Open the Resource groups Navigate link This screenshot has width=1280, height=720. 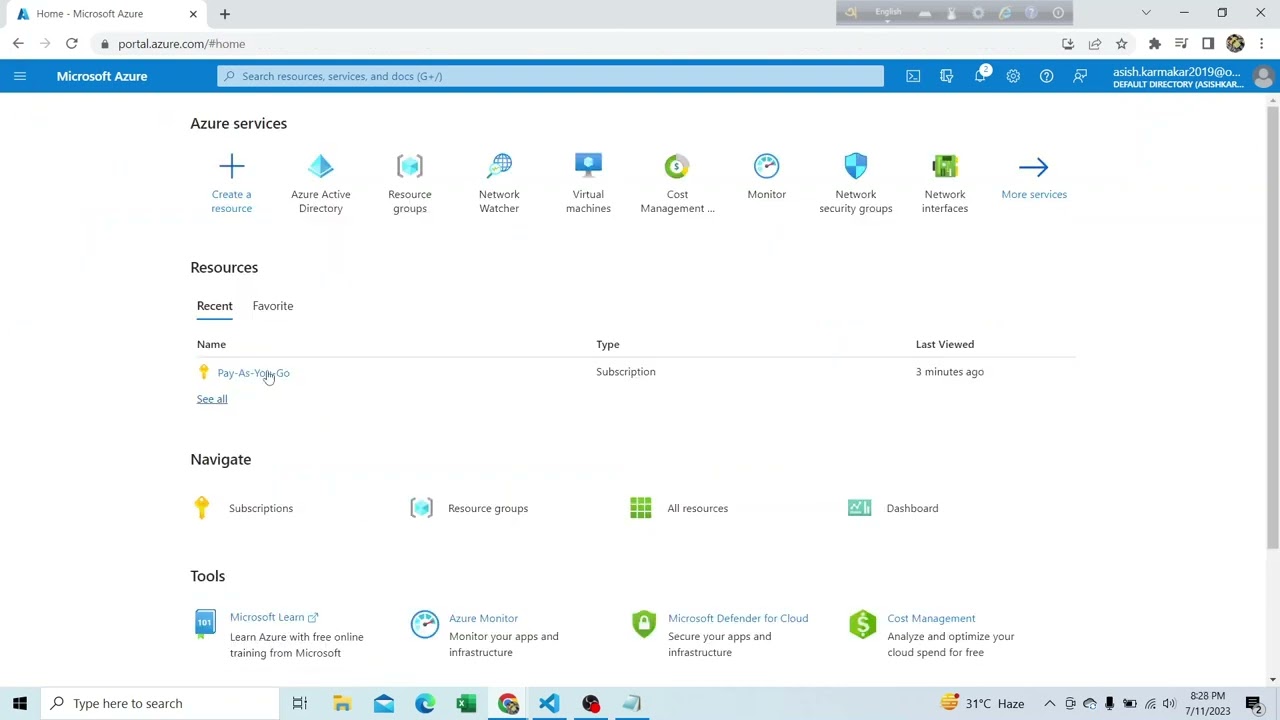(488, 508)
